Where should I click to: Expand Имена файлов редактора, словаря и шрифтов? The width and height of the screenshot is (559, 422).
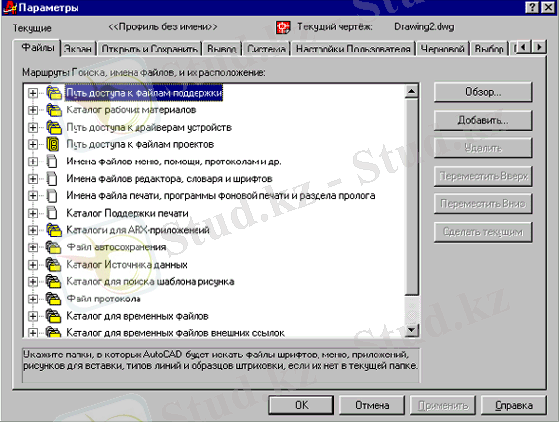[x=33, y=179]
